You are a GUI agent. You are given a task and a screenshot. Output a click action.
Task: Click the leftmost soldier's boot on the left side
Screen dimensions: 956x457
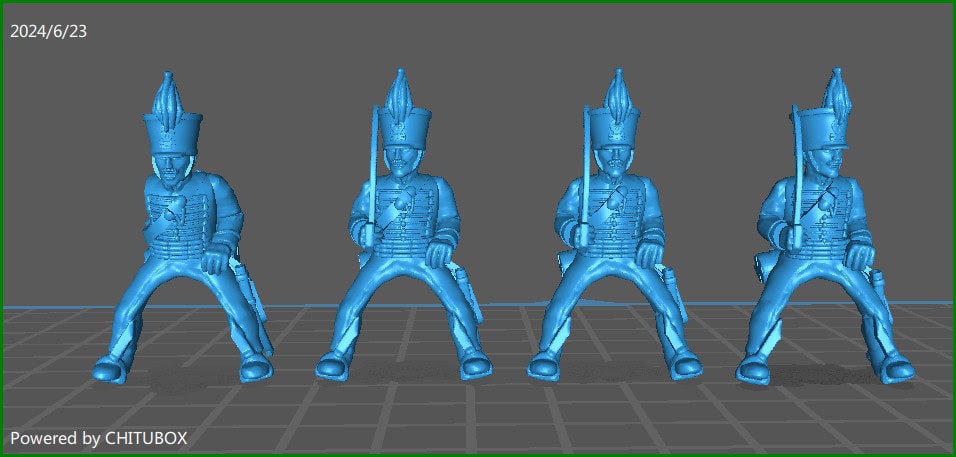(x=111, y=367)
